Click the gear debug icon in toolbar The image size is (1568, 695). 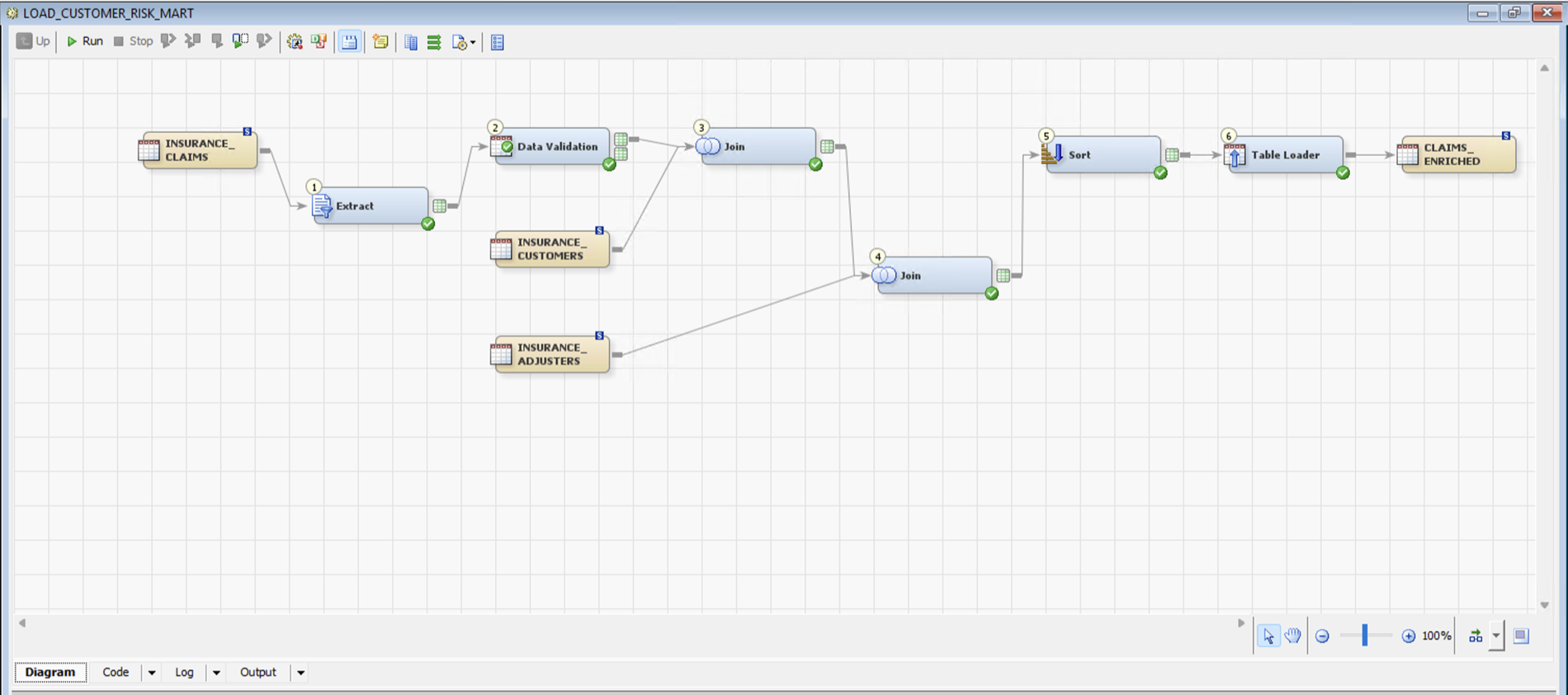(295, 41)
